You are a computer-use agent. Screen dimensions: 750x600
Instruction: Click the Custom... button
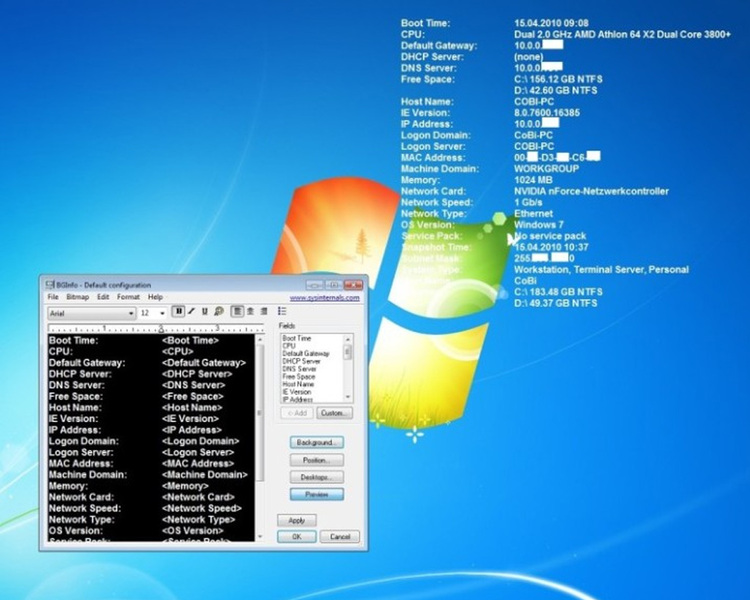(x=334, y=413)
